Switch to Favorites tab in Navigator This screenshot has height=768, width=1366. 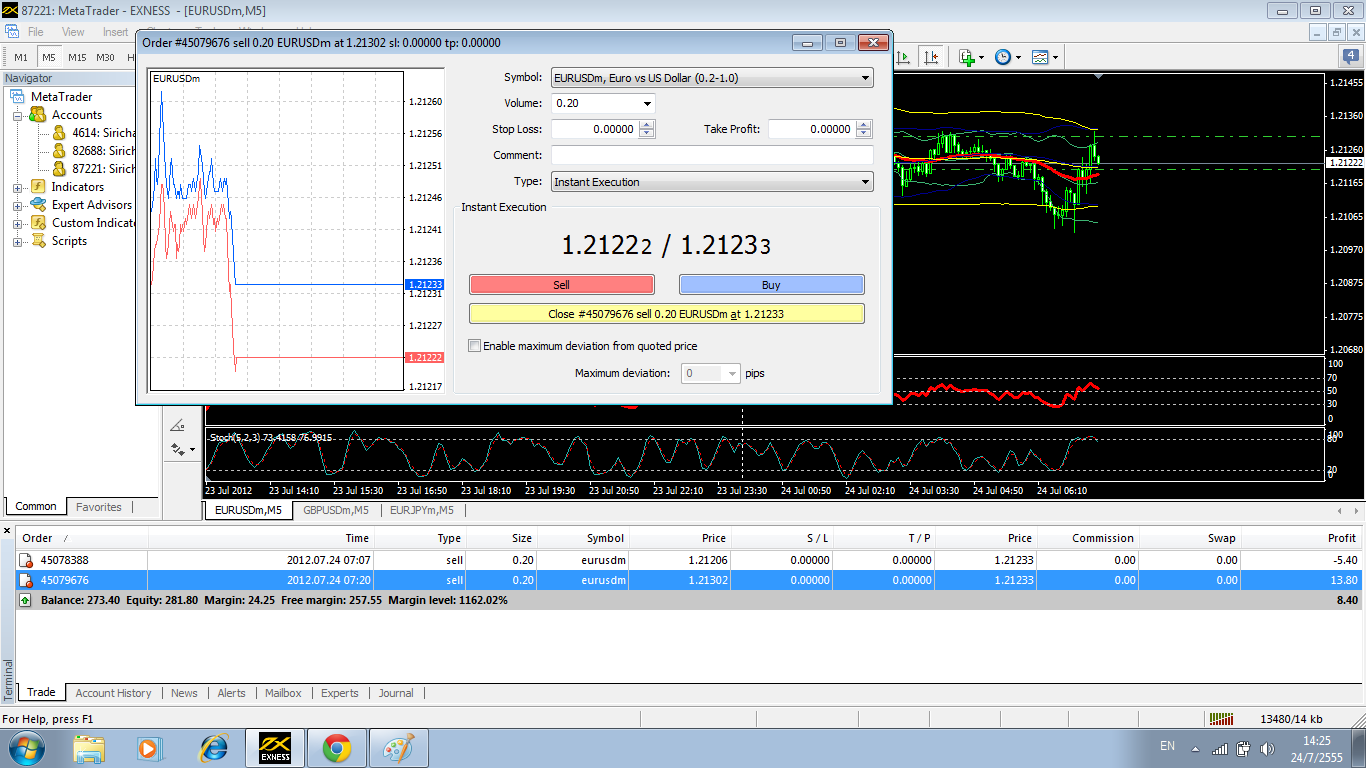click(x=99, y=507)
